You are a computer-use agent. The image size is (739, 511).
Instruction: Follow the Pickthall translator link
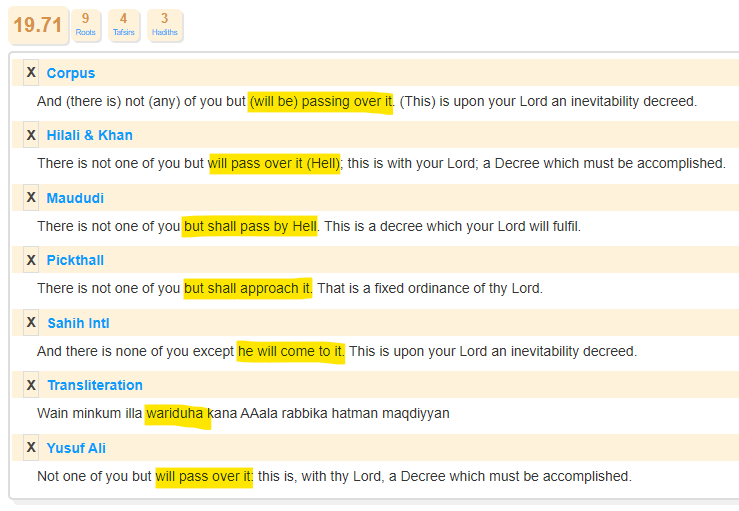[75, 260]
